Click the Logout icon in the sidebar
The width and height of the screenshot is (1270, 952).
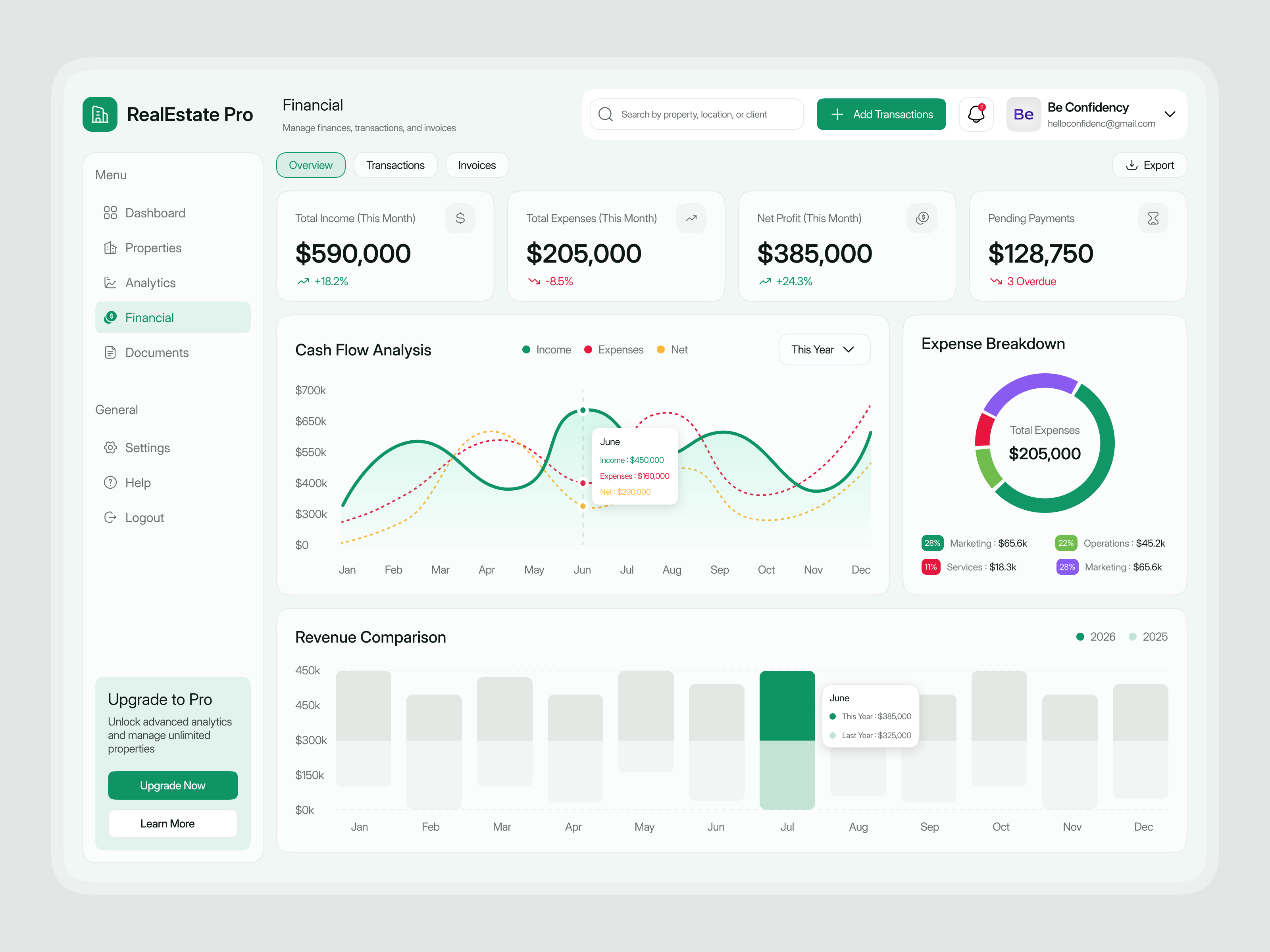tap(110, 517)
